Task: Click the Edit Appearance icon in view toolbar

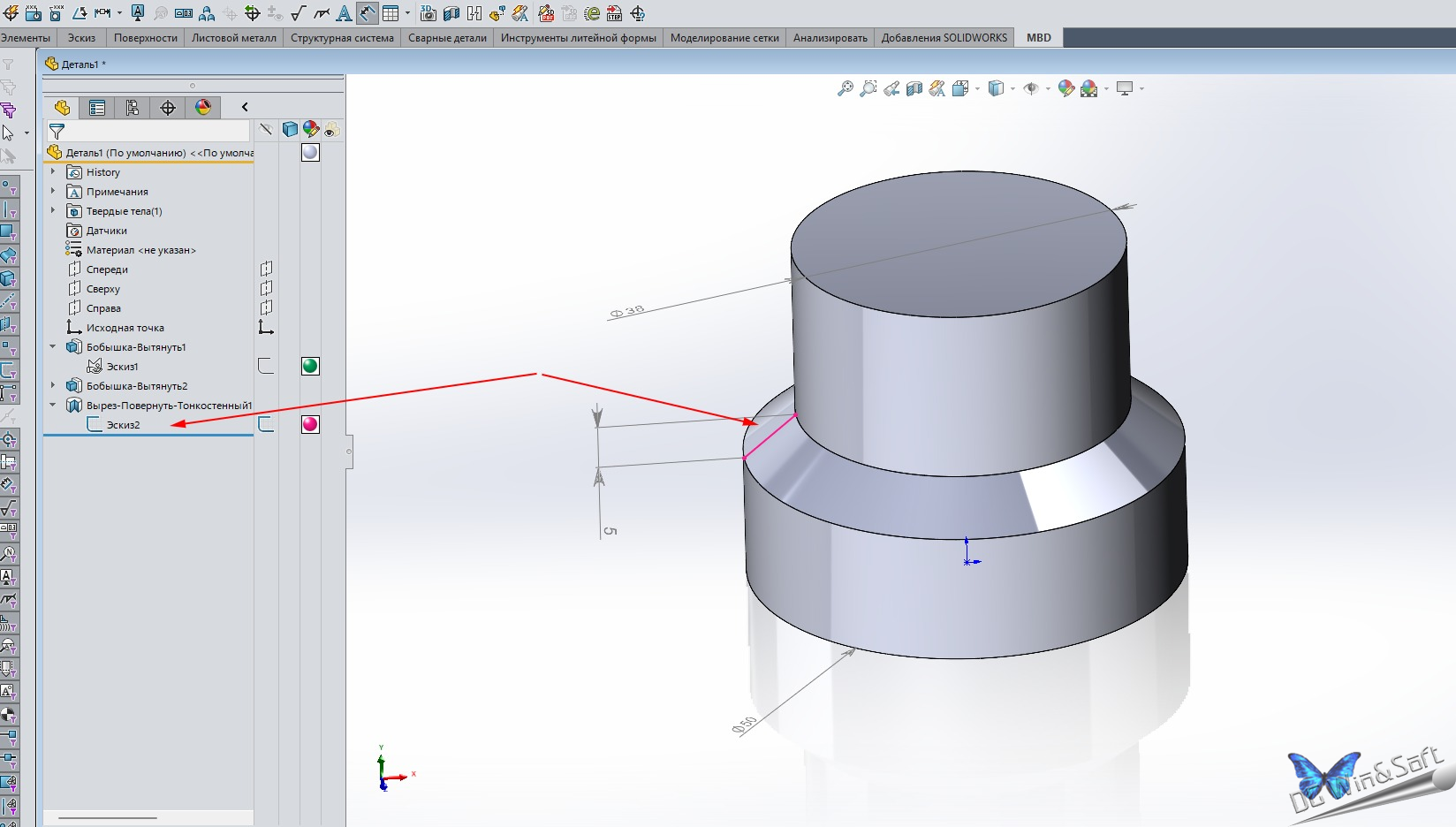Action: 1066,88
